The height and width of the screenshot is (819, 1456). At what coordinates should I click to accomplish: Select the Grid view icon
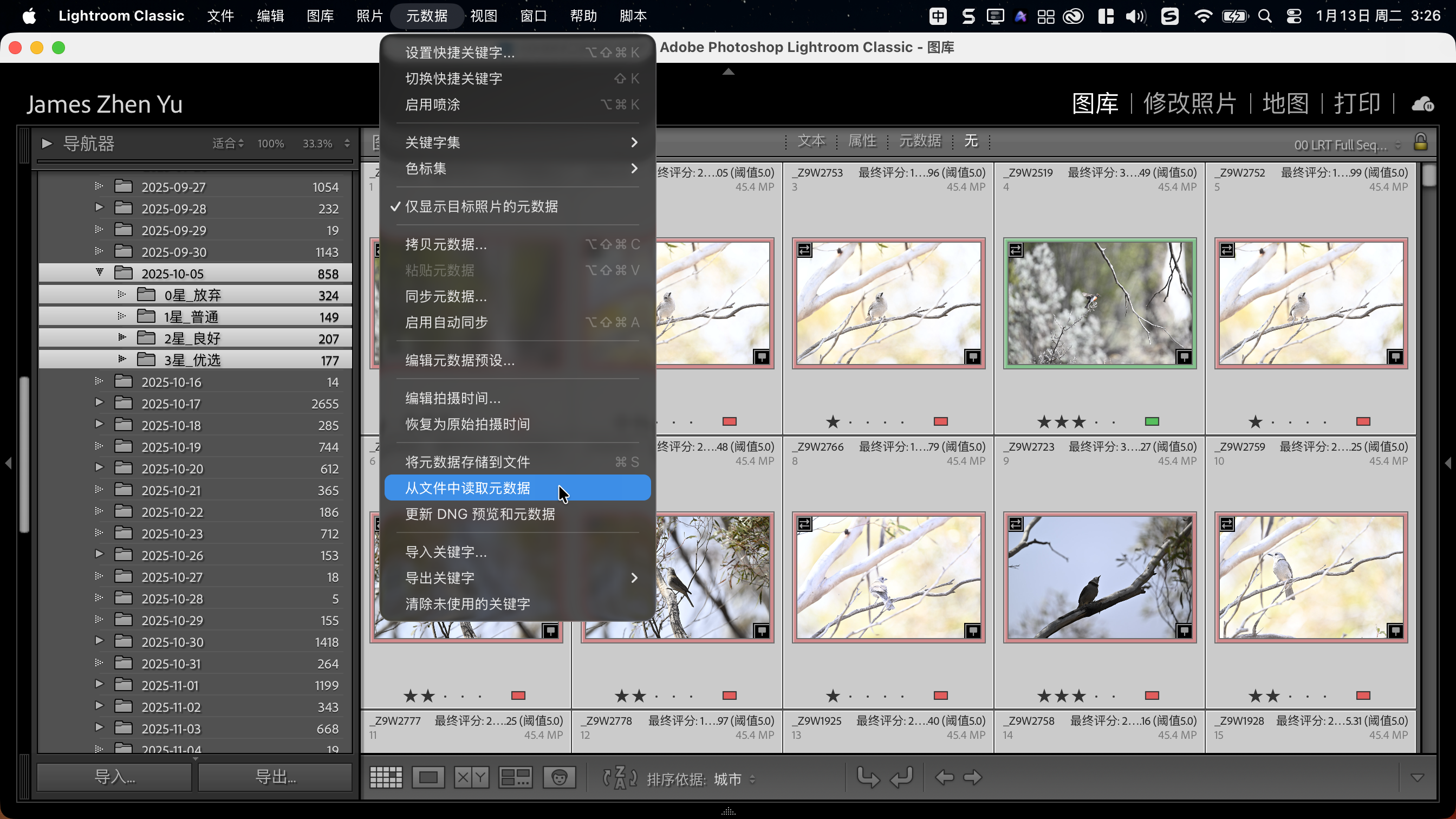coord(386,777)
